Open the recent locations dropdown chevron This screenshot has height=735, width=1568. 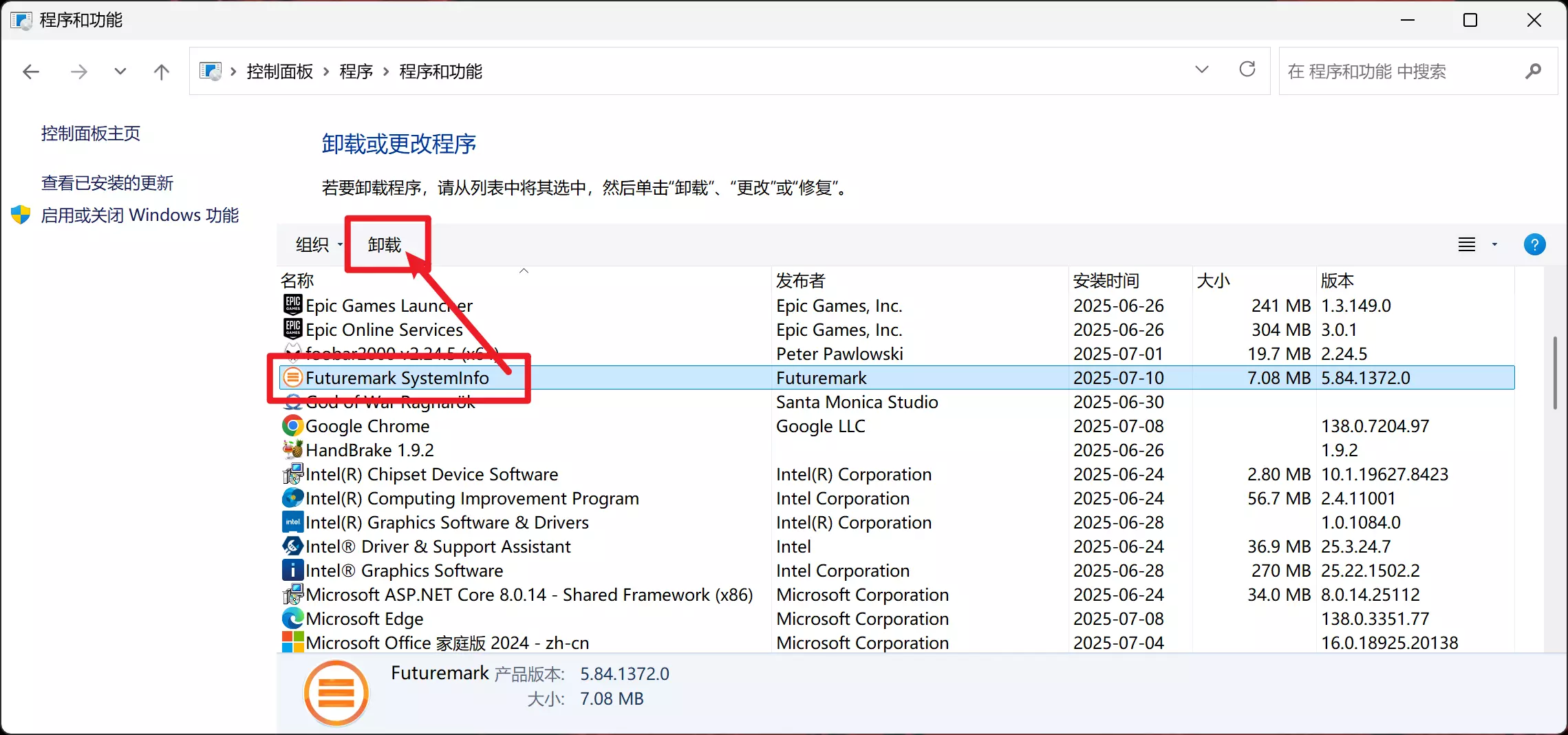pos(120,72)
